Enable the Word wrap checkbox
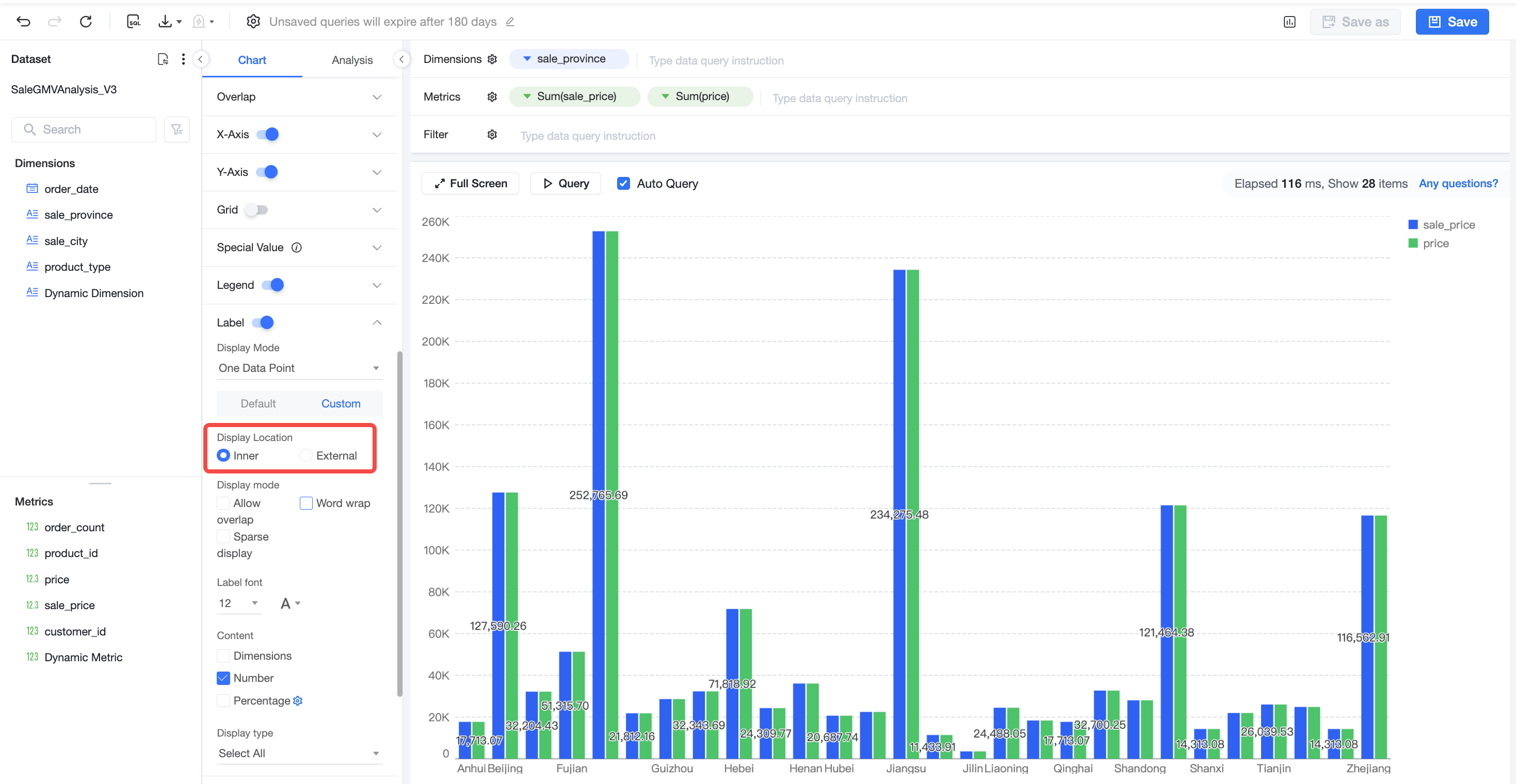Screen dimensions: 1516x784 [306, 503]
